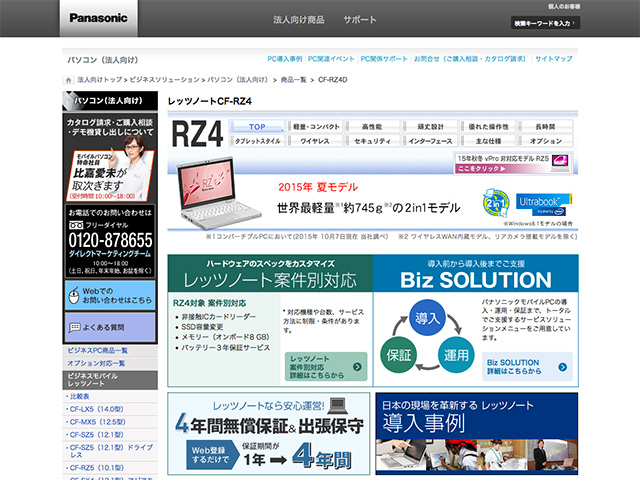Viewport: 640px width, 480px height.
Task: Select the 頑丈設計 tab
Action: (x=430, y=127)
